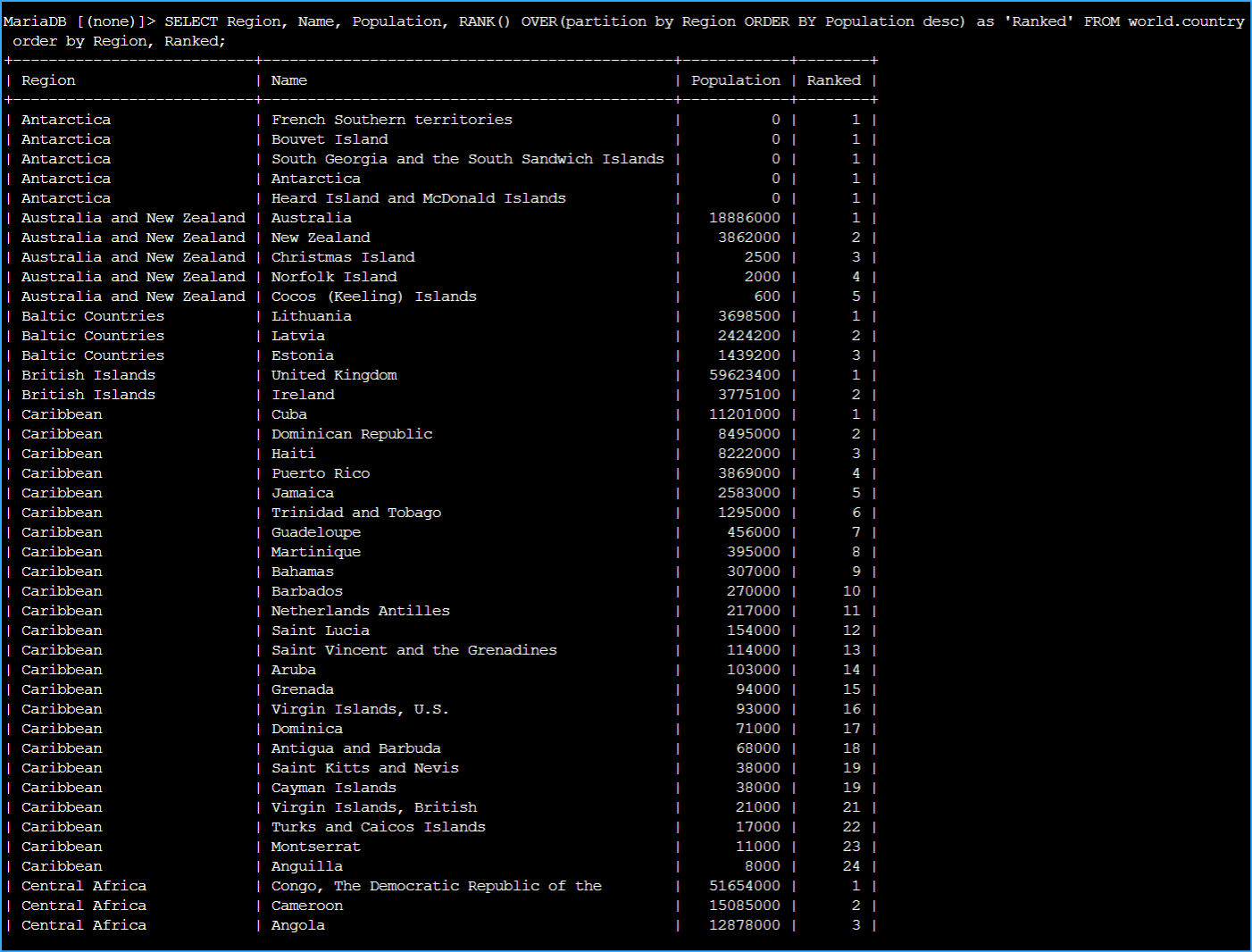Click the Name column header
Screen dimensions: 1252x952
coord(288,80)
